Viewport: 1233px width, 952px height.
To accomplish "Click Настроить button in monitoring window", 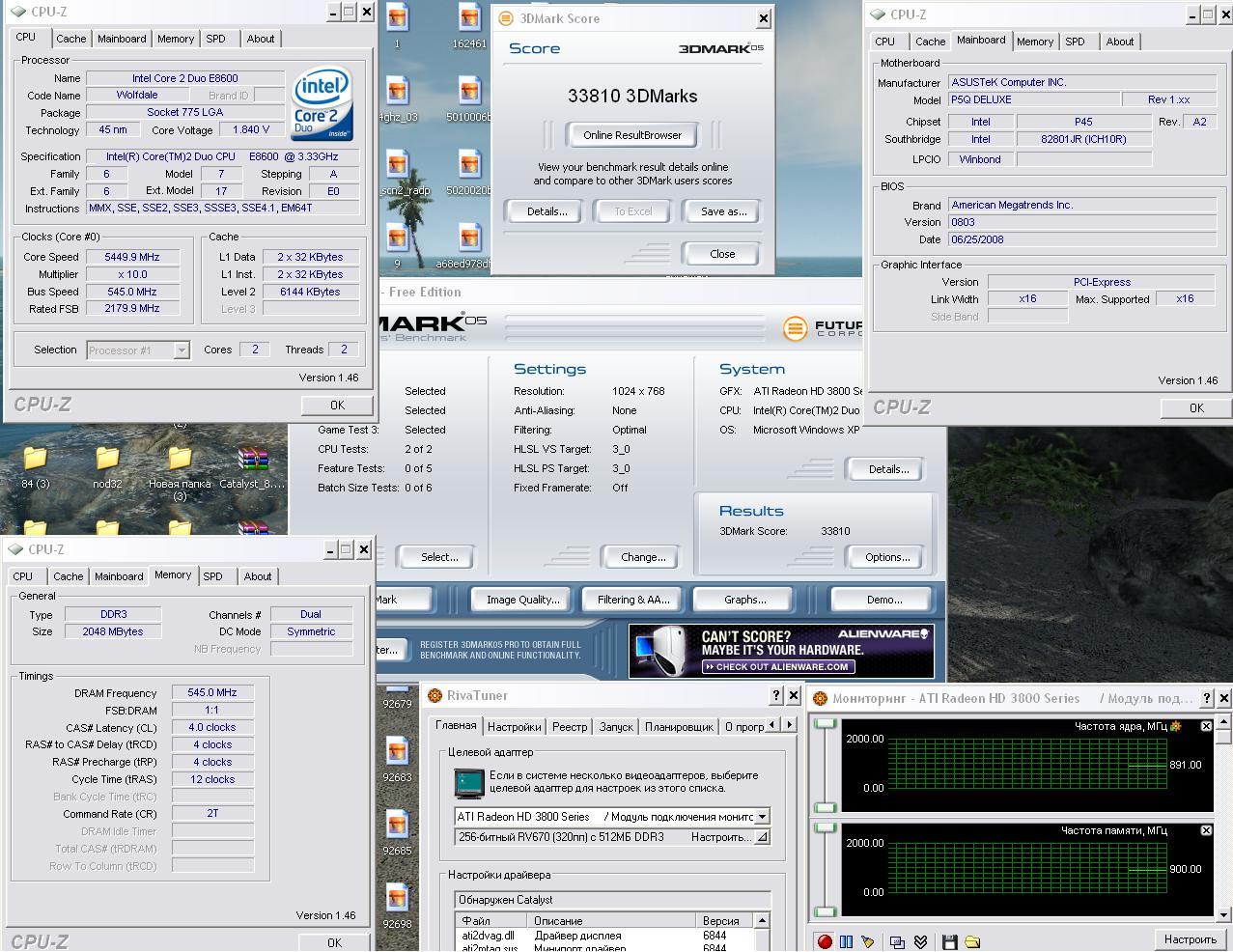I will tap(1190, 939).
